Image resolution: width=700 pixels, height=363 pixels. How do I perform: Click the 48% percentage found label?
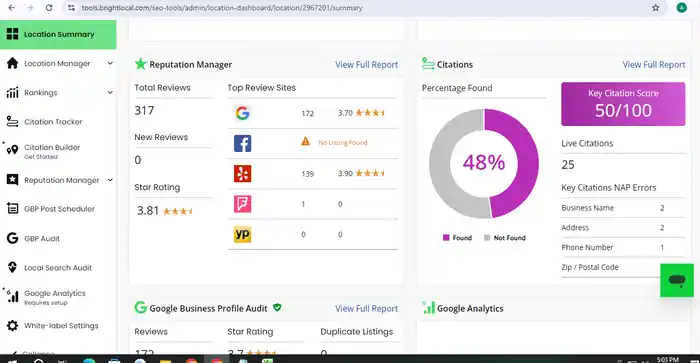coord(484,163)
